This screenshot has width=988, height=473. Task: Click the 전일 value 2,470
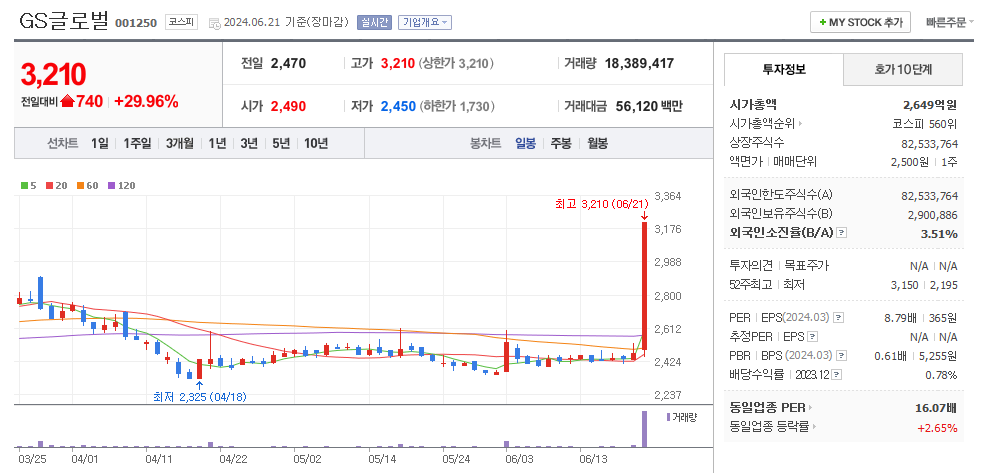pos(288,63)
